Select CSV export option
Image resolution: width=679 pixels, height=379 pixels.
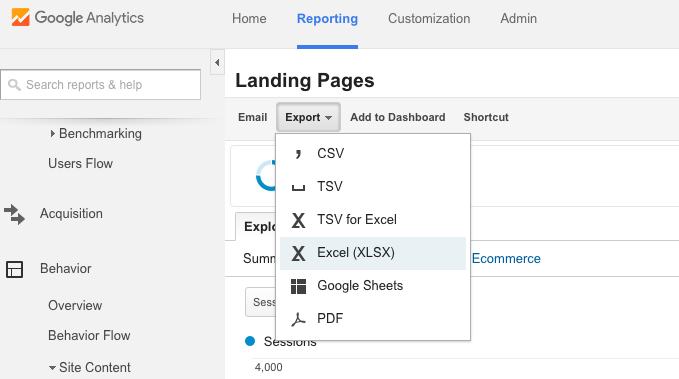click(x=373, y=153)
